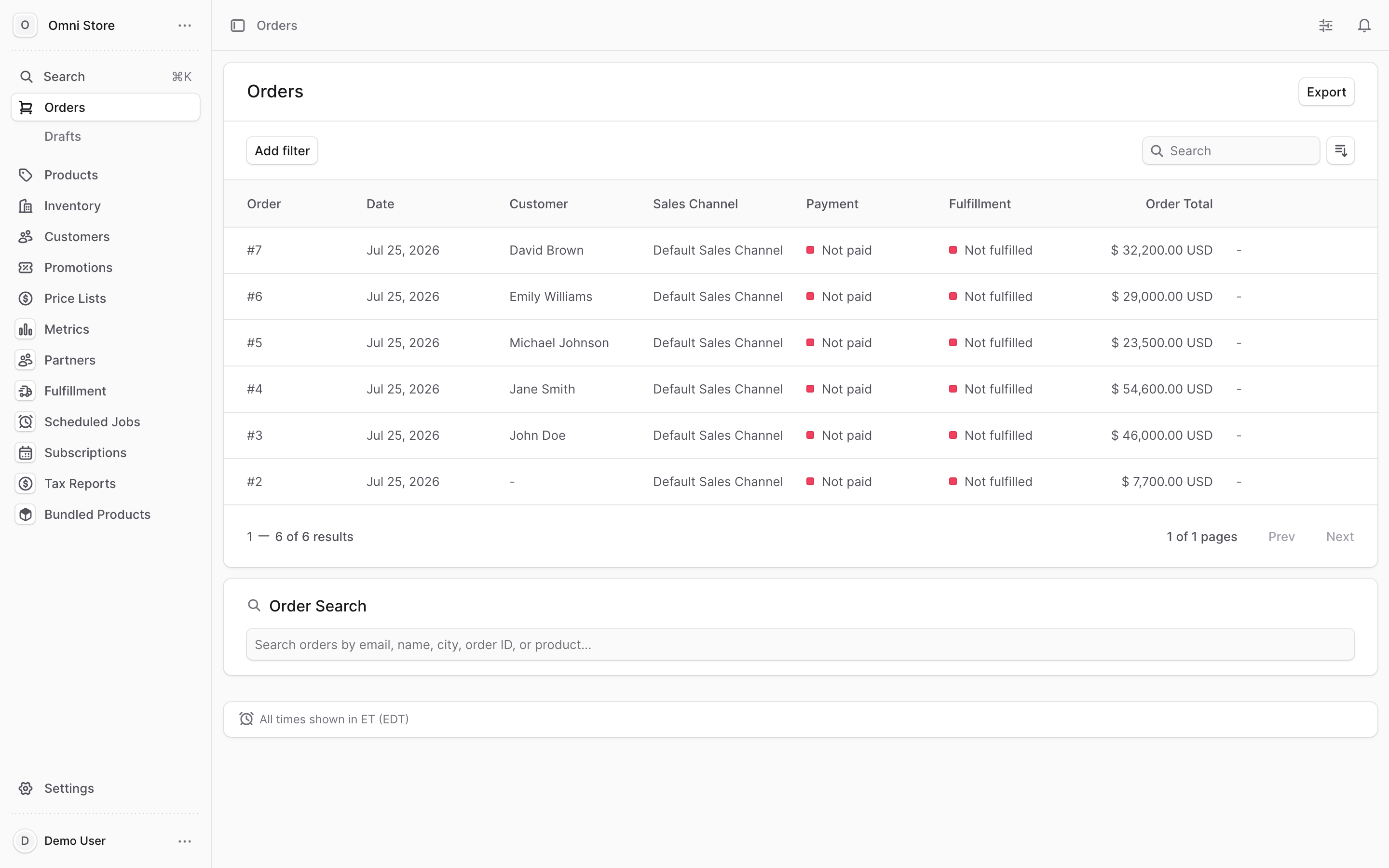The height and width of the screenshot is (868, 1389).
Task: Click the Fulfillment column header
Action: coord(979,204)
